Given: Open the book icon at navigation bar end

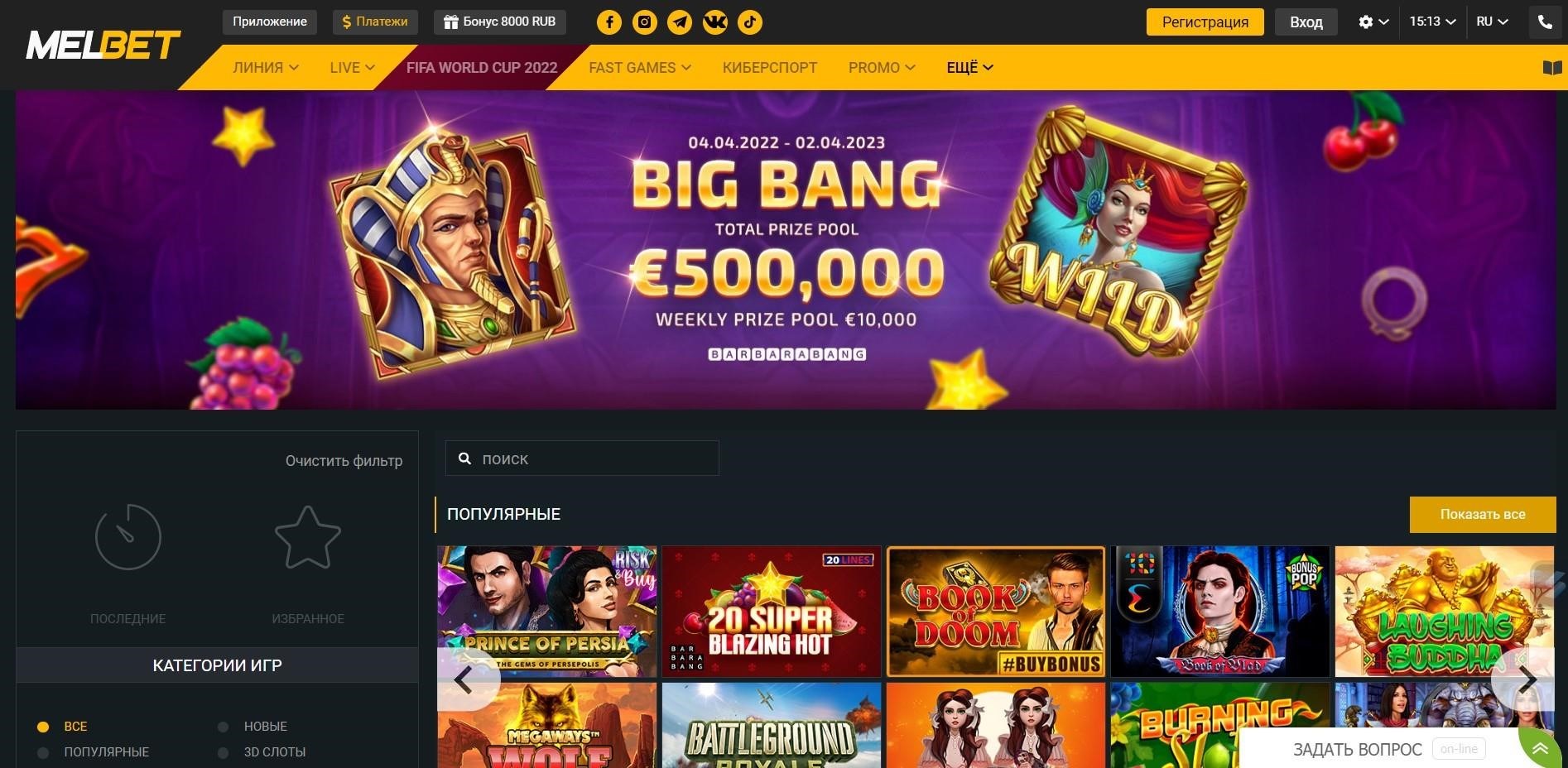Looking at the screenshot, I should (1552, 68).
